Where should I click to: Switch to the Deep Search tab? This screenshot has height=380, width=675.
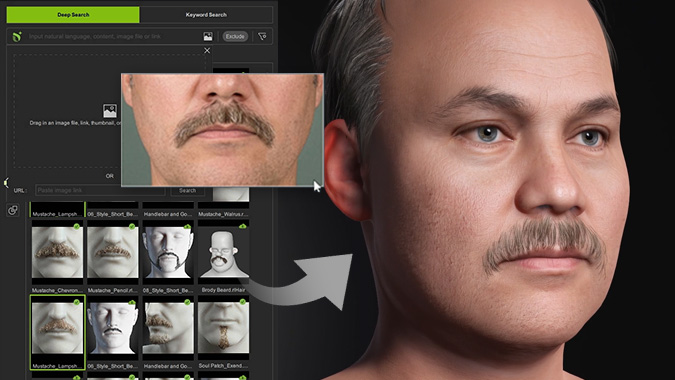[x=73, y=15]
